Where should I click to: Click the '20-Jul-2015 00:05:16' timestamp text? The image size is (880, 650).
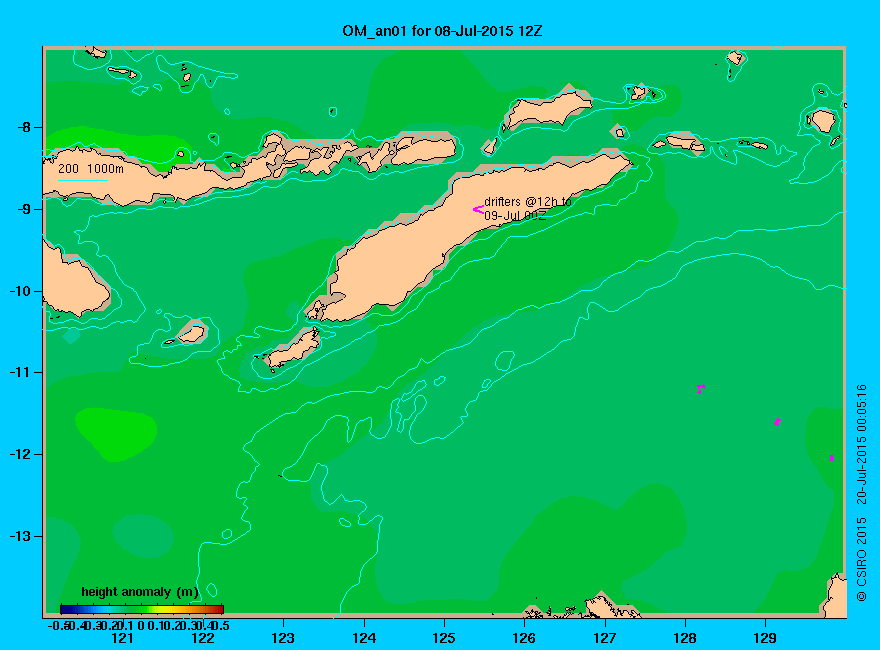(x=861, y=444)
